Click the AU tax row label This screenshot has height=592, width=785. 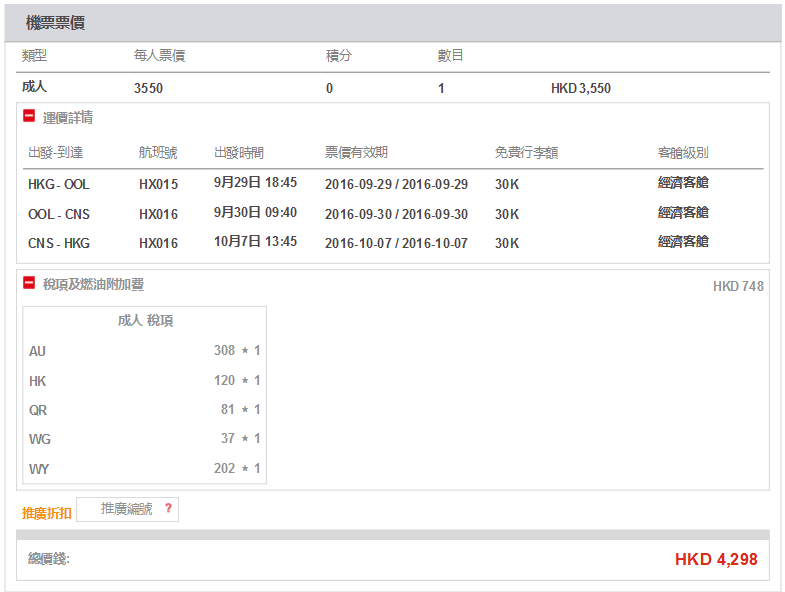pyautogui.click(x=37, y=352)
